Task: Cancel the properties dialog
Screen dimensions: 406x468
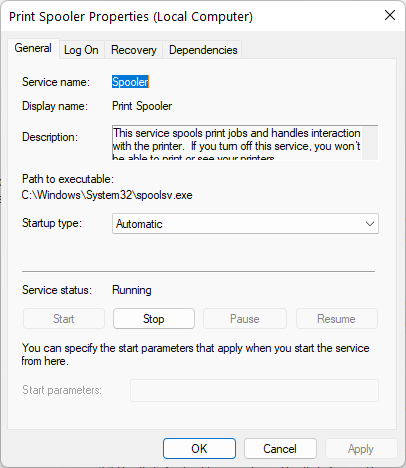Action: point(280,449)
